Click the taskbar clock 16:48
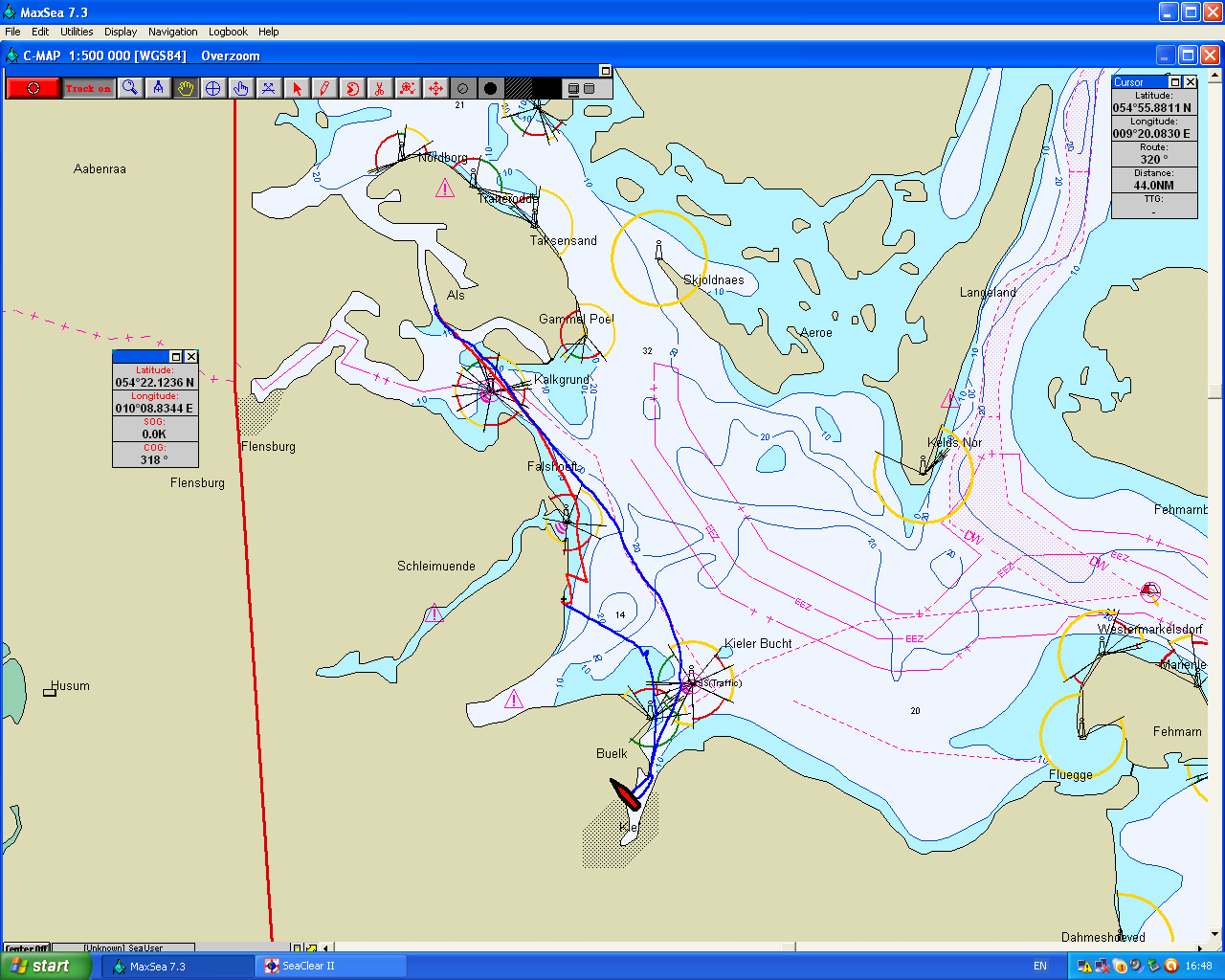1225x980 pixels. click(x=1198, y=967)
